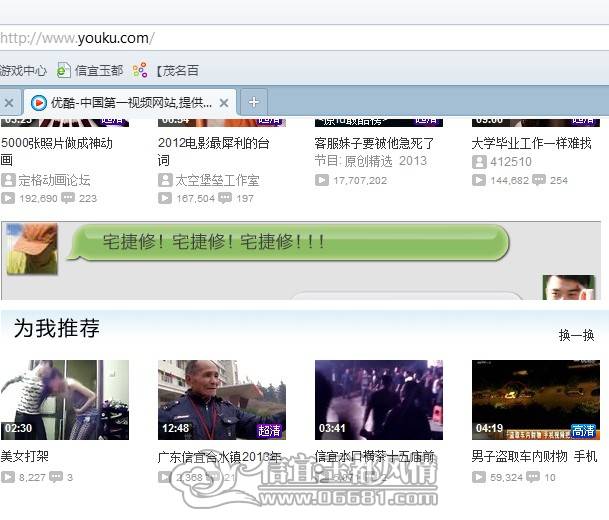Viewport: 609px width, 520px height.
Task: Play the 12:48 超清 video thumbnail
Action: tap(222, 400)
